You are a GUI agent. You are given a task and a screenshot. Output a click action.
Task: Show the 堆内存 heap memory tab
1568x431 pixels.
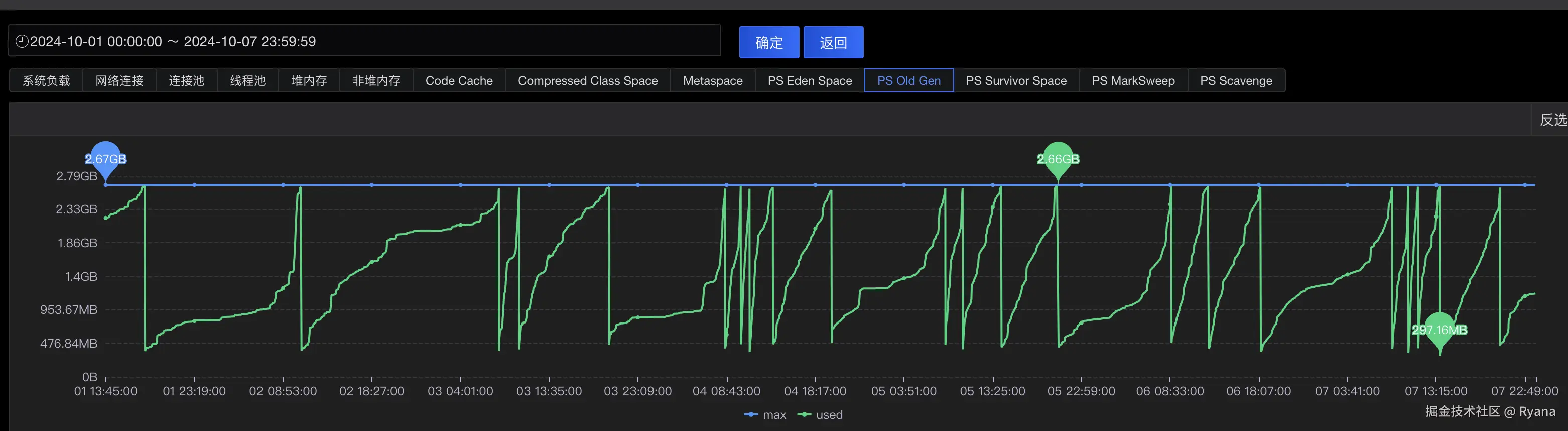309,80
